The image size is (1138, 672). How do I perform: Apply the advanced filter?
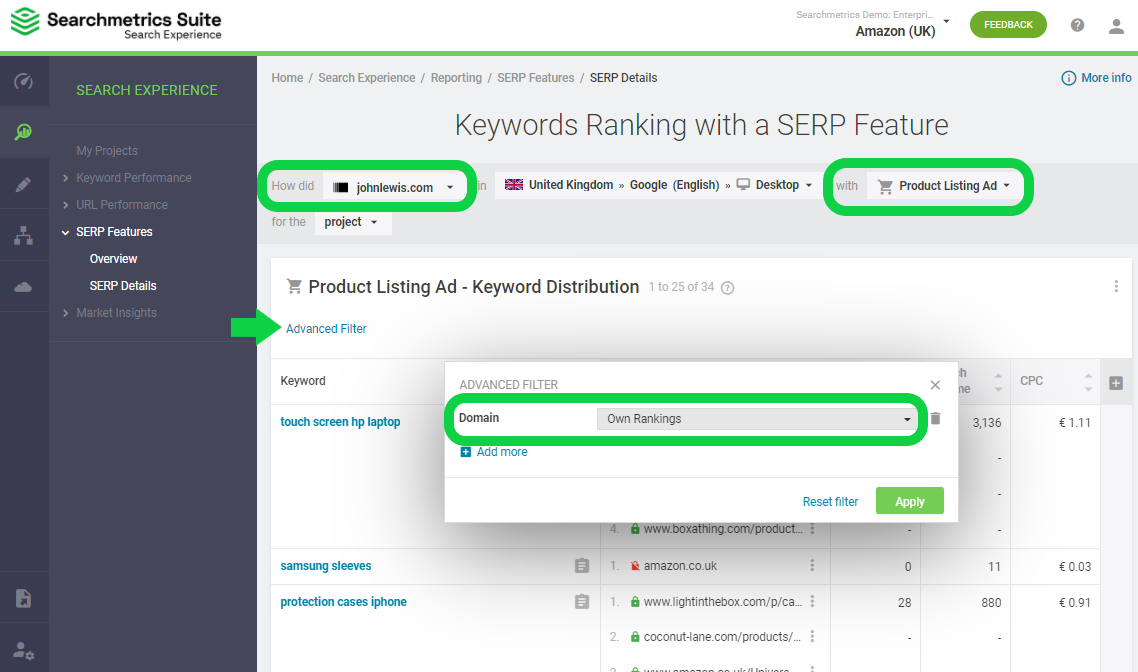(910, 501)
